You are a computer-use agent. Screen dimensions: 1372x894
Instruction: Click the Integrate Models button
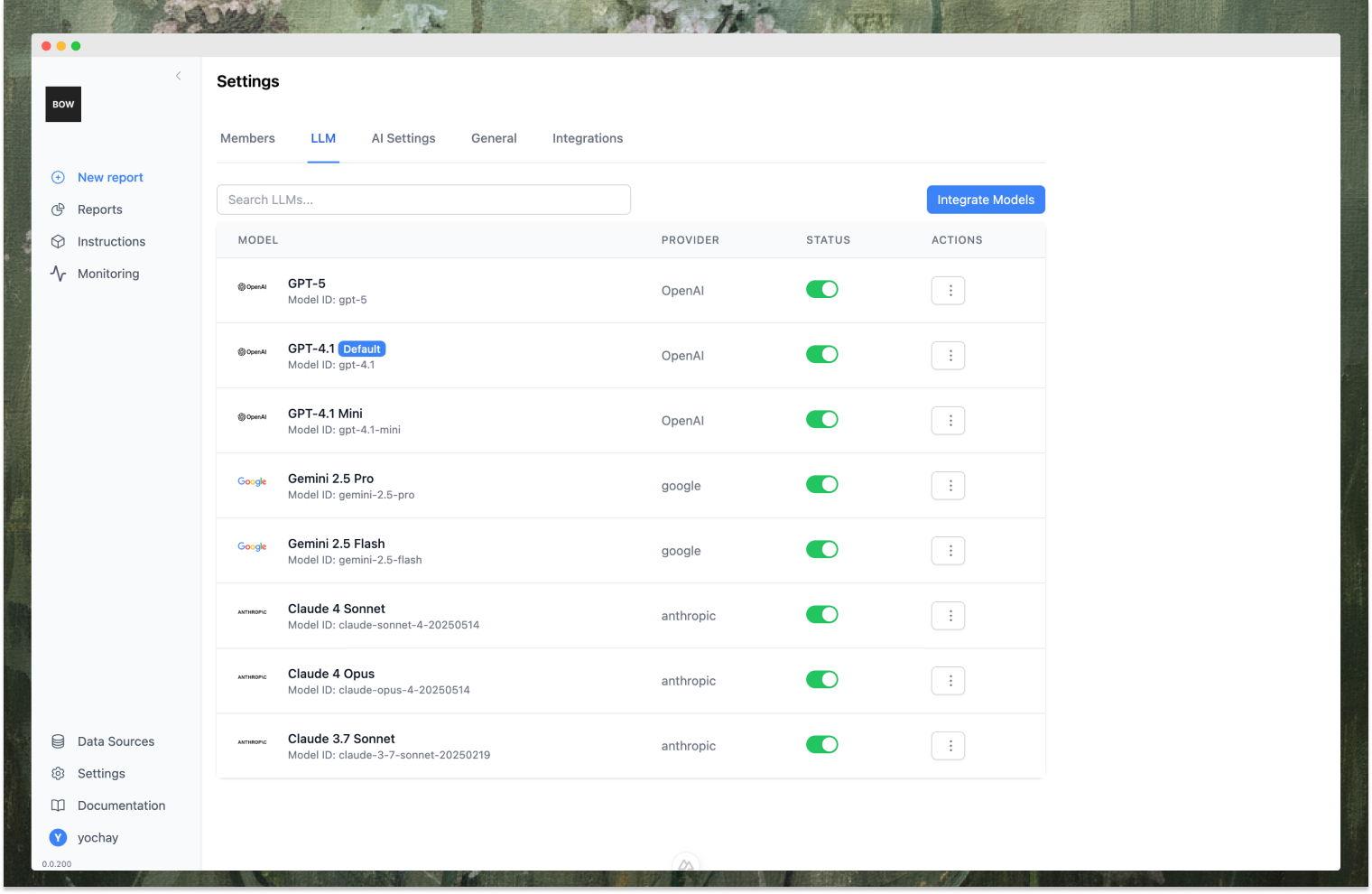coord(986,200)
